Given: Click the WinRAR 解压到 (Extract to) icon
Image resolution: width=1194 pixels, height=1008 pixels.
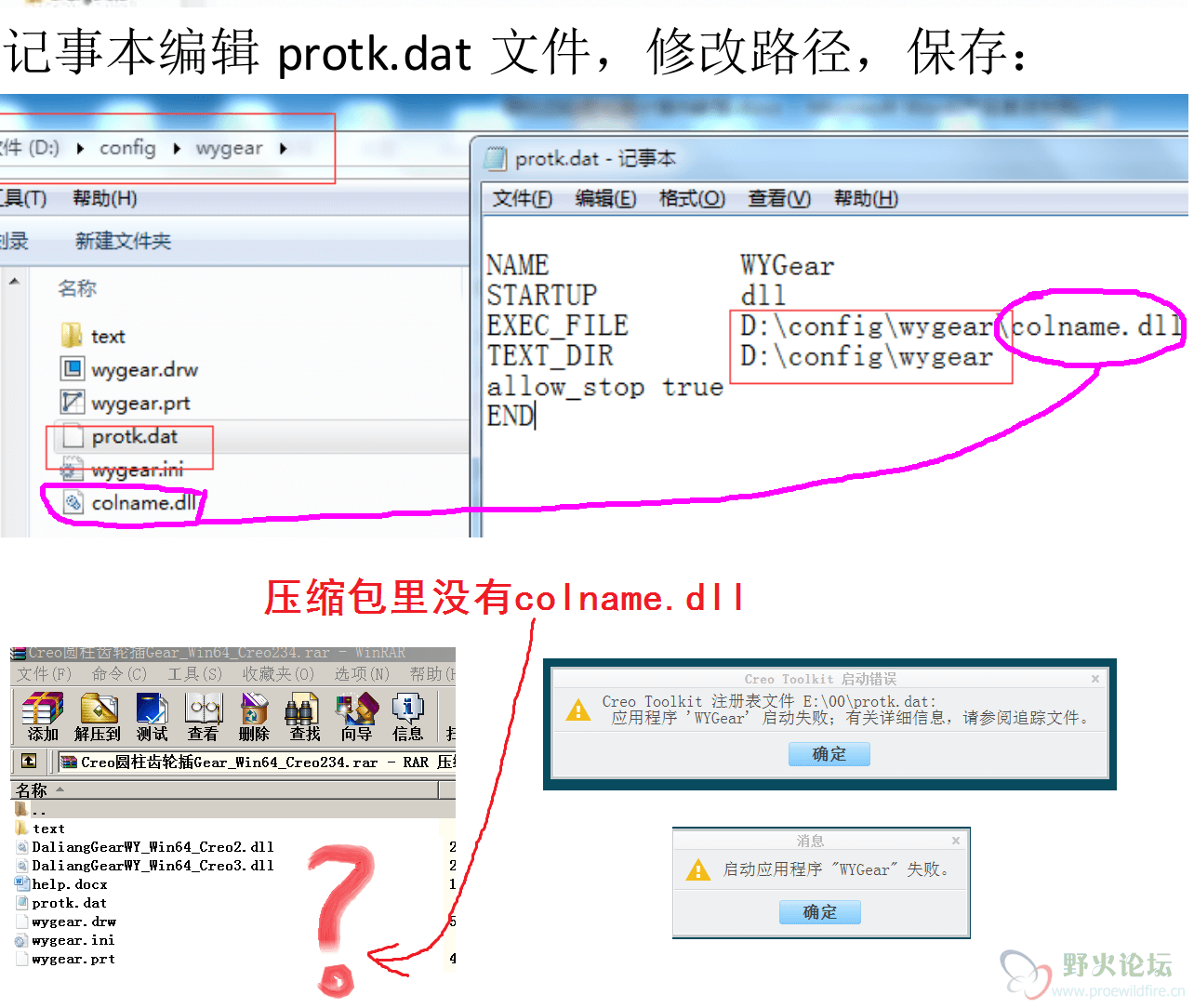Looking at the screenshot, I should point(99,717).
